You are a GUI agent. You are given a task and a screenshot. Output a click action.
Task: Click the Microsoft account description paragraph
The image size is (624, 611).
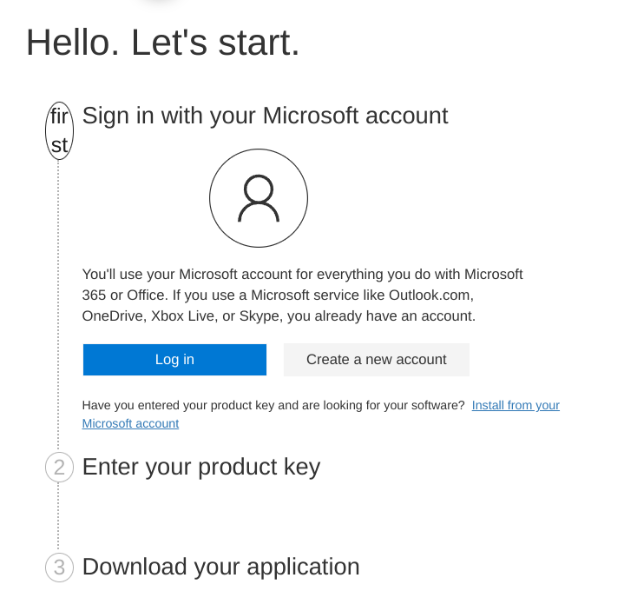tap(300, 295)
